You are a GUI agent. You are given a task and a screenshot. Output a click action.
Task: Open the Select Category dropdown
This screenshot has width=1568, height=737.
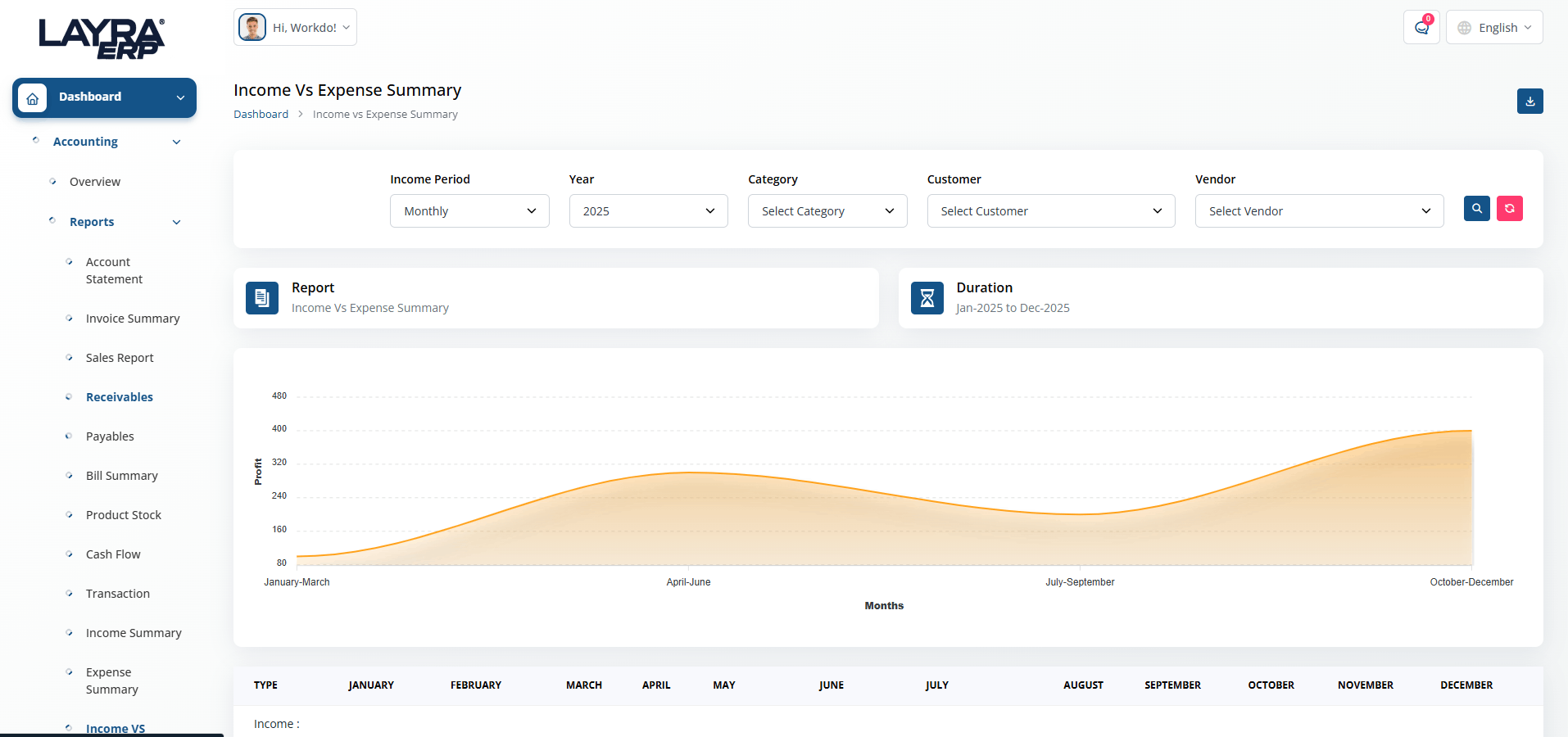coord(827,211)
